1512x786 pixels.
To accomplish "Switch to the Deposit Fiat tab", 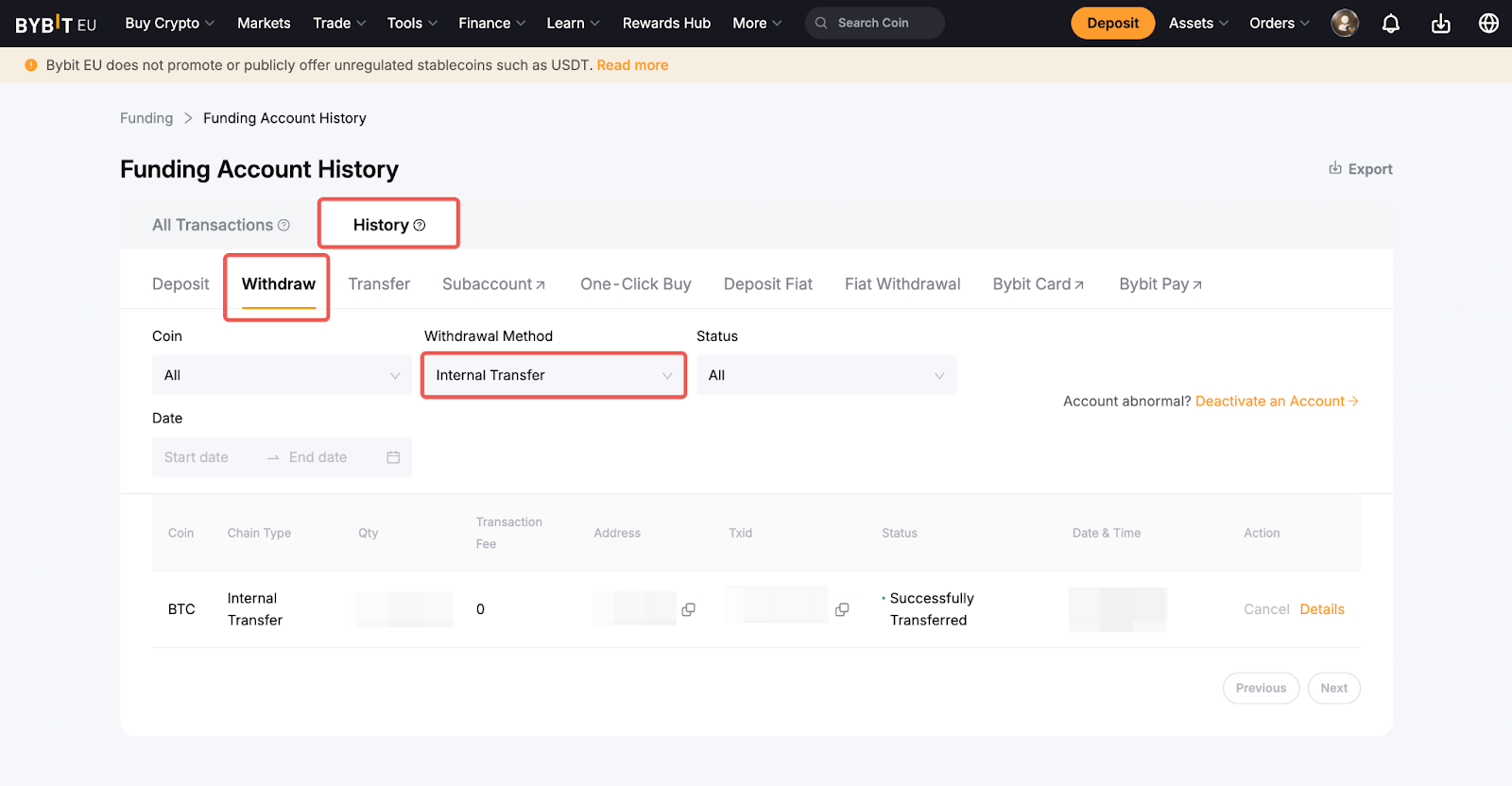I will pos(767,284).
